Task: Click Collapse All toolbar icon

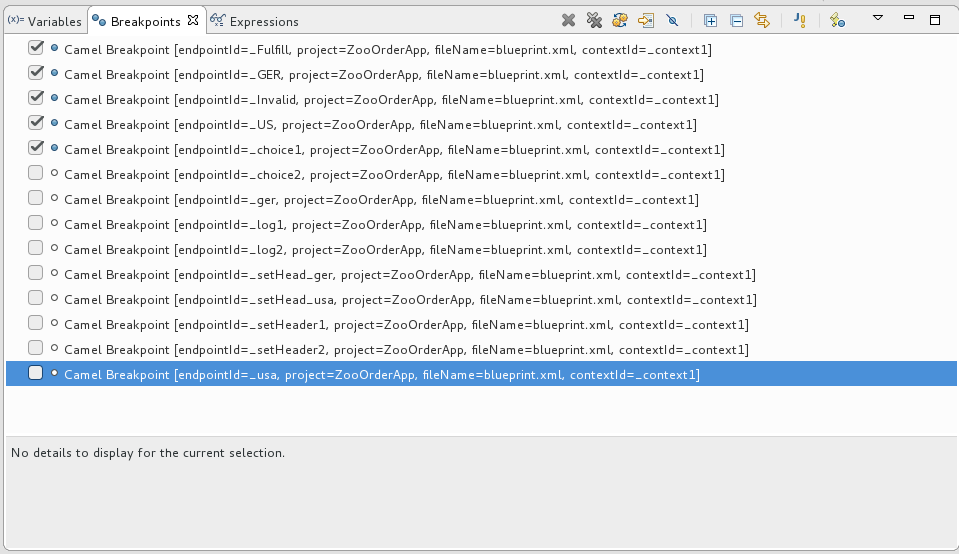Action: point(736,20)
